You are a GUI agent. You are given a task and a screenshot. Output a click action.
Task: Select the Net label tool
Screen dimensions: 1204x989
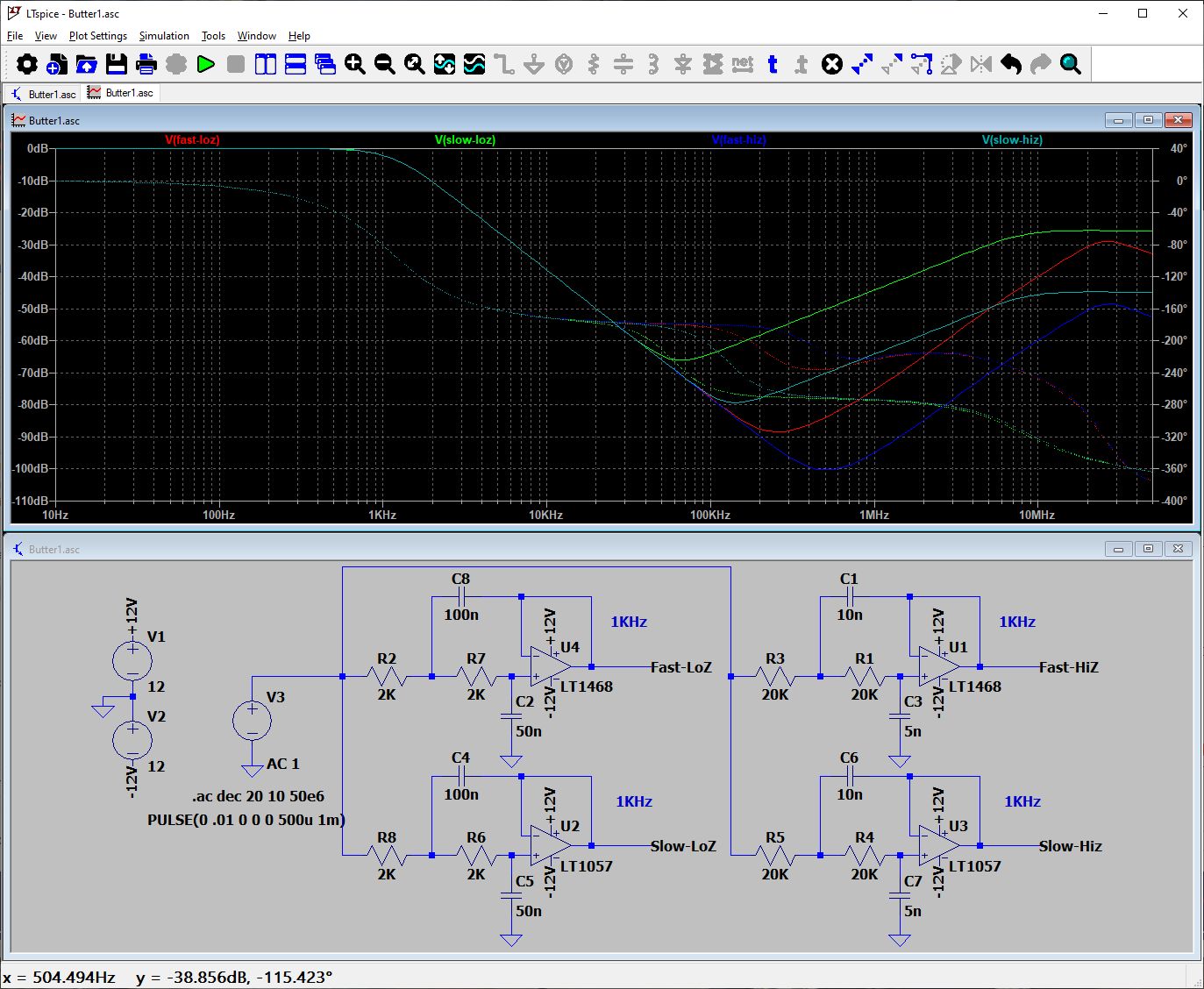(x=743, y=64)
